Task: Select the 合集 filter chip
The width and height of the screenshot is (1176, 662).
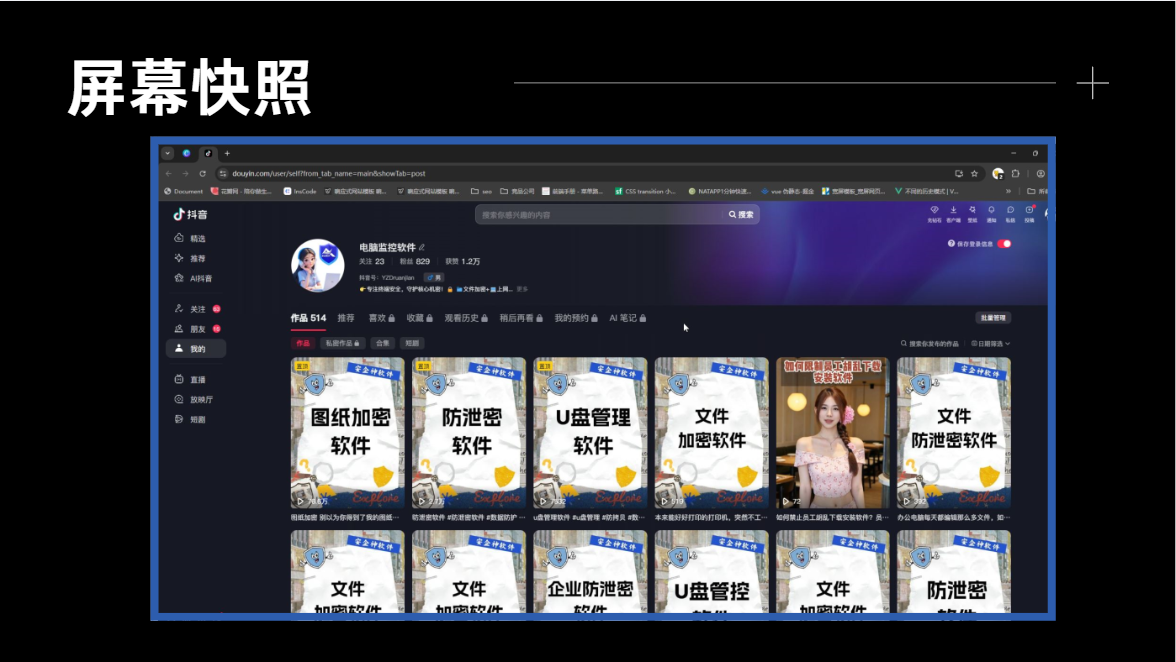Action: pos(382,343)
